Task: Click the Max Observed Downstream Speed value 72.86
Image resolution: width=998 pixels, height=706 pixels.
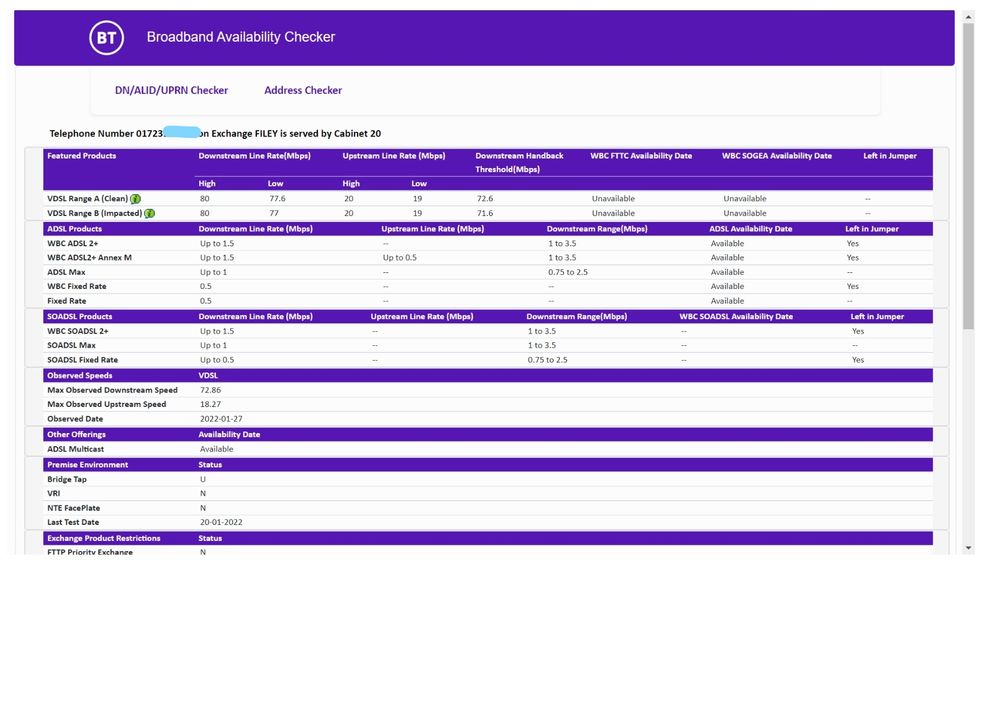Action: pos(210,390)
